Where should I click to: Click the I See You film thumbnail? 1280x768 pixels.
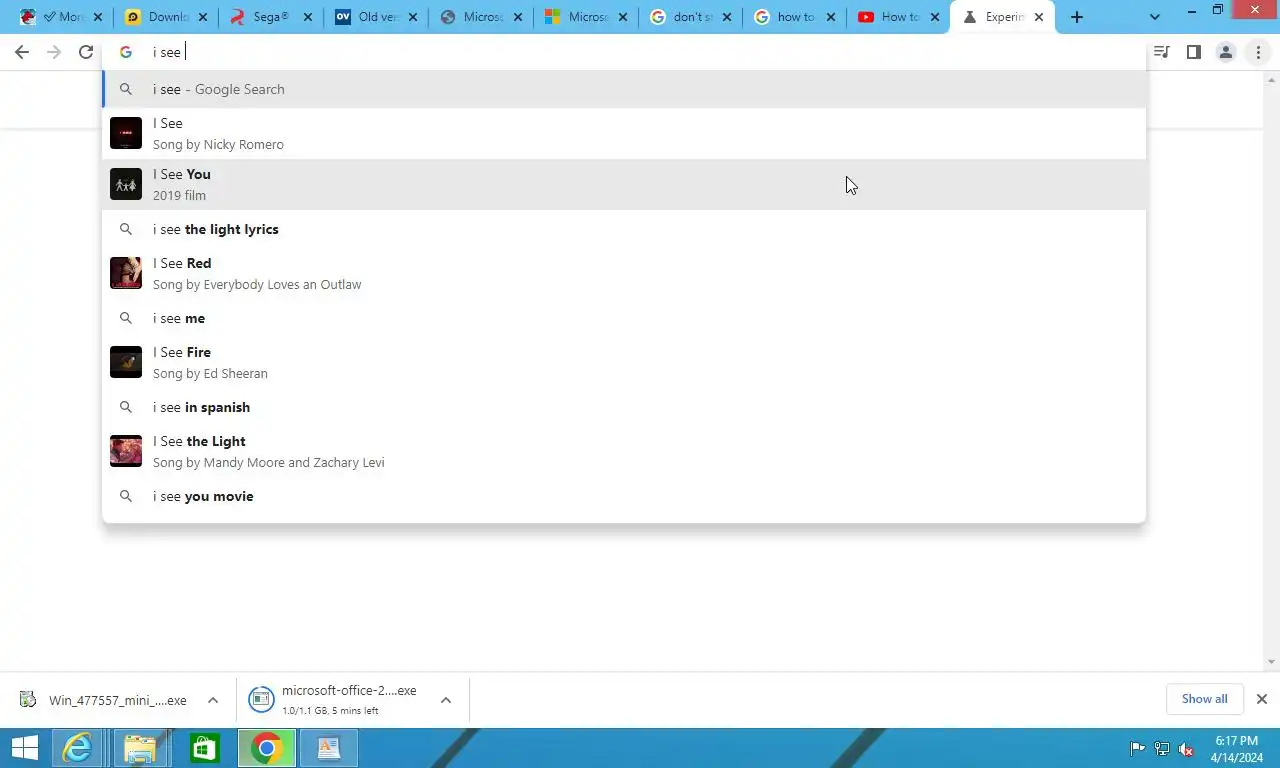[126, 184]
